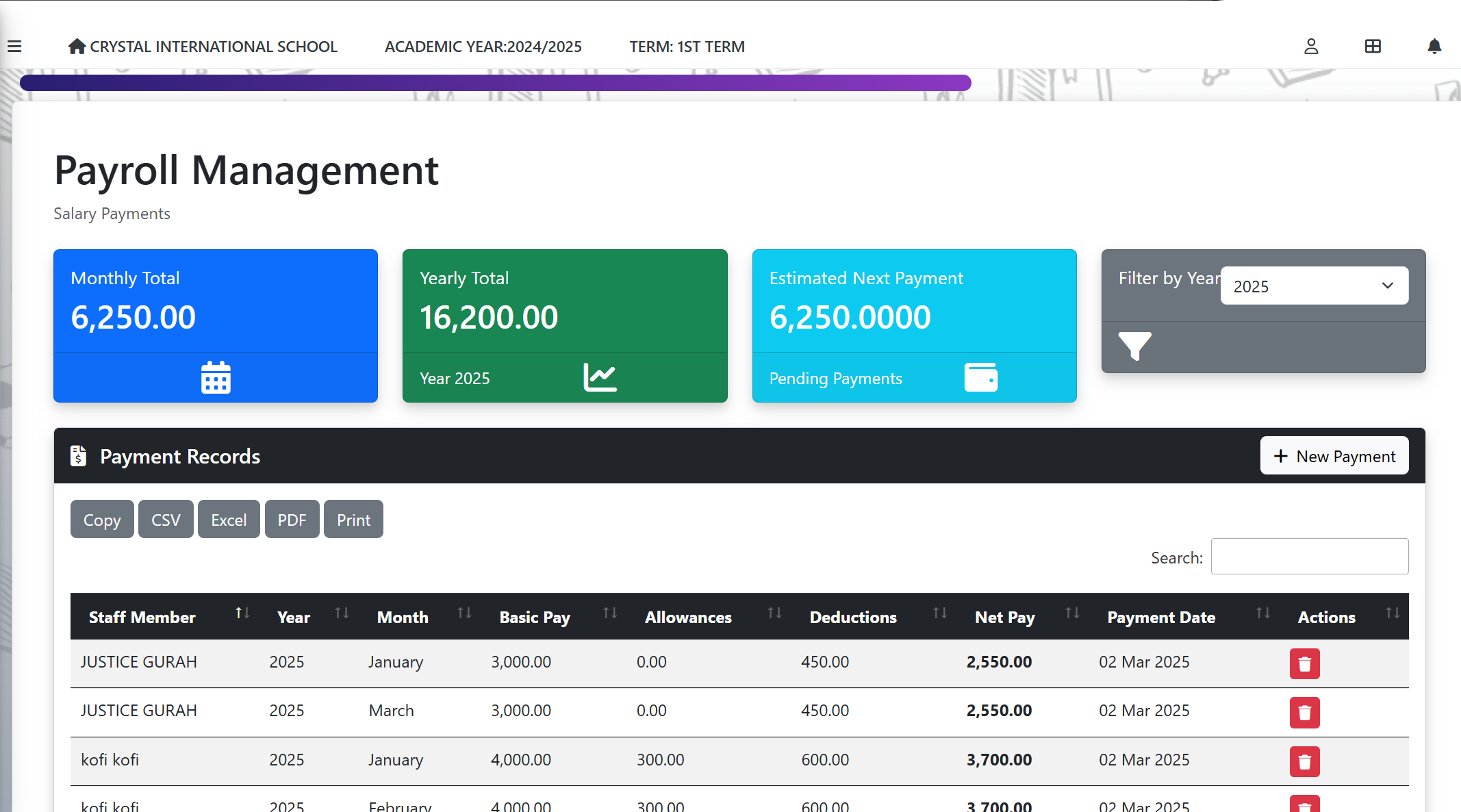The width and height of the screenshot is (1461, 812).
Task: Open the user profile icon
Action: (x=1310, y=47)
